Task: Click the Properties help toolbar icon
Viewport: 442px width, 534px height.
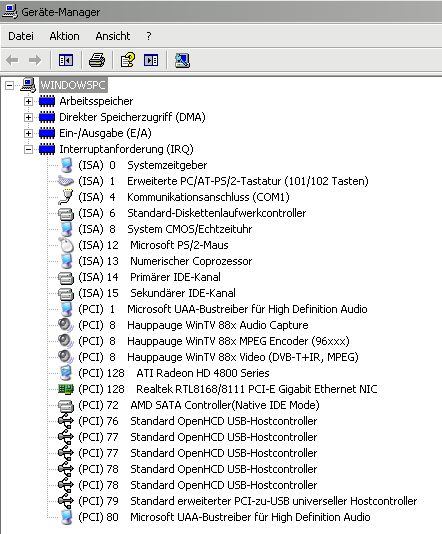Action: tap(128, 60)
